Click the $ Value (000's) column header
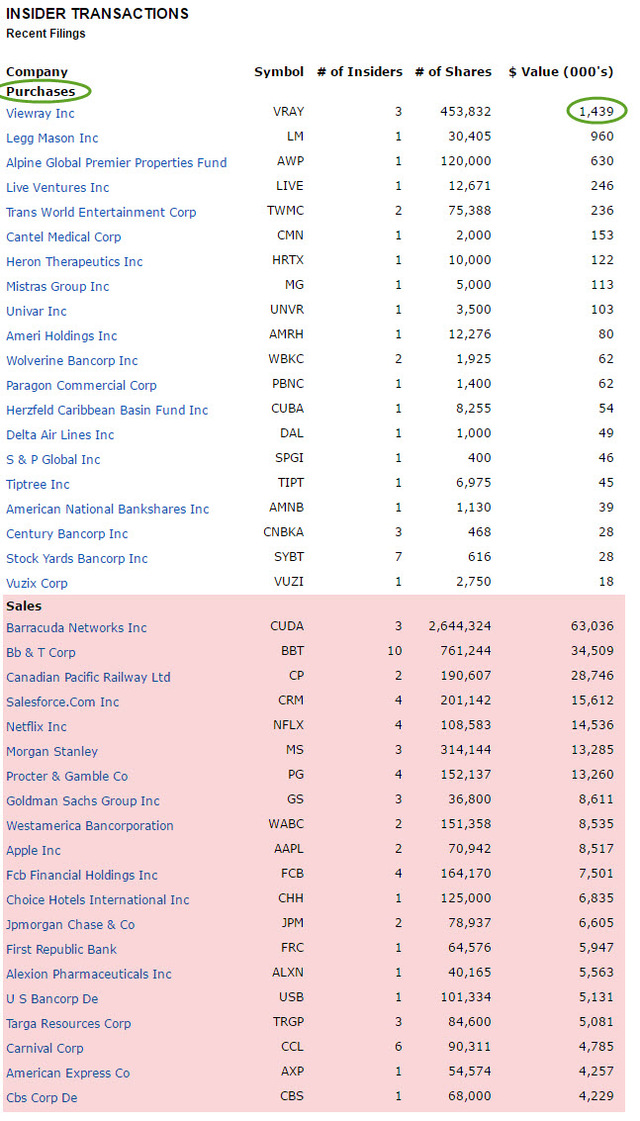Screen dimensions: 640x1121 coord(561,72)
